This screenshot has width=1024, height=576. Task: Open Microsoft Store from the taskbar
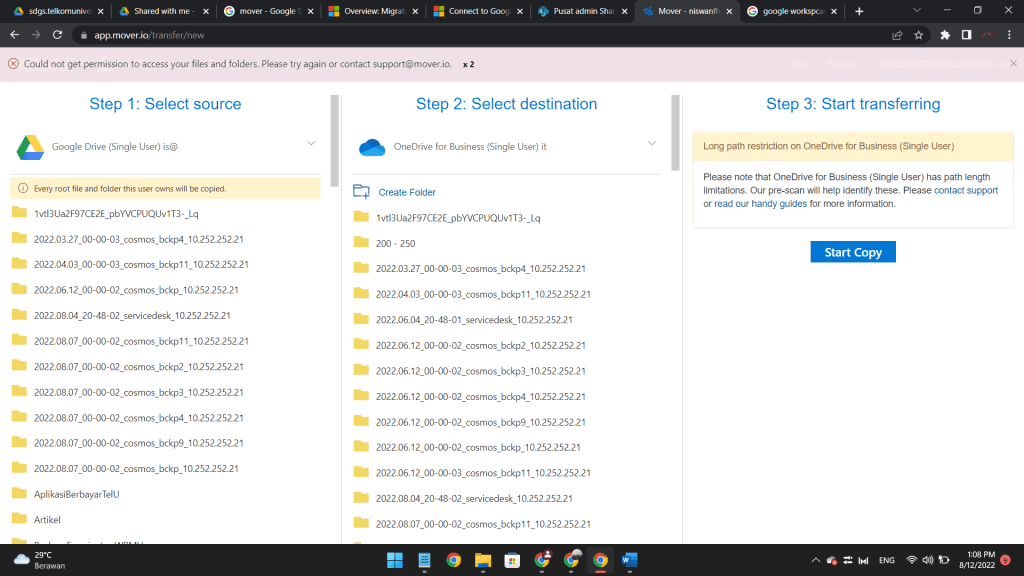(x=512, y=560)
